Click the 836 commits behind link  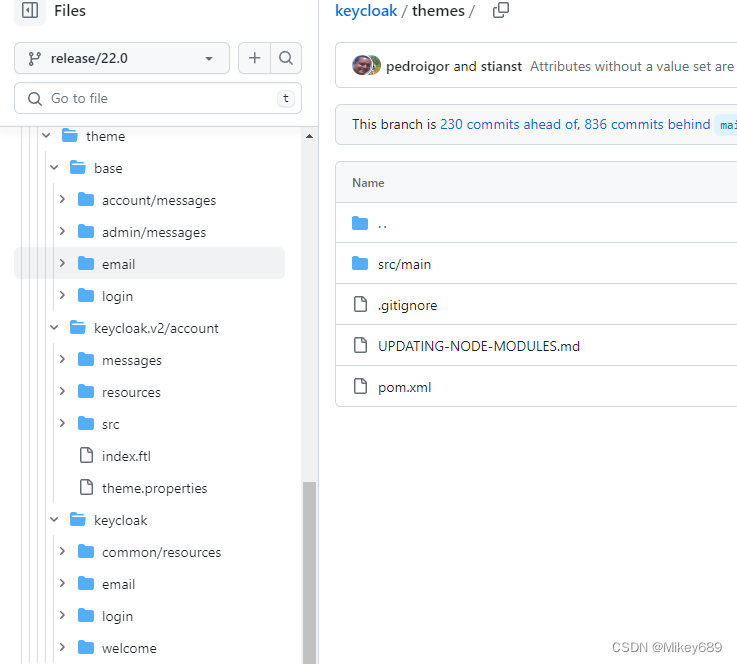pos(647,124)
